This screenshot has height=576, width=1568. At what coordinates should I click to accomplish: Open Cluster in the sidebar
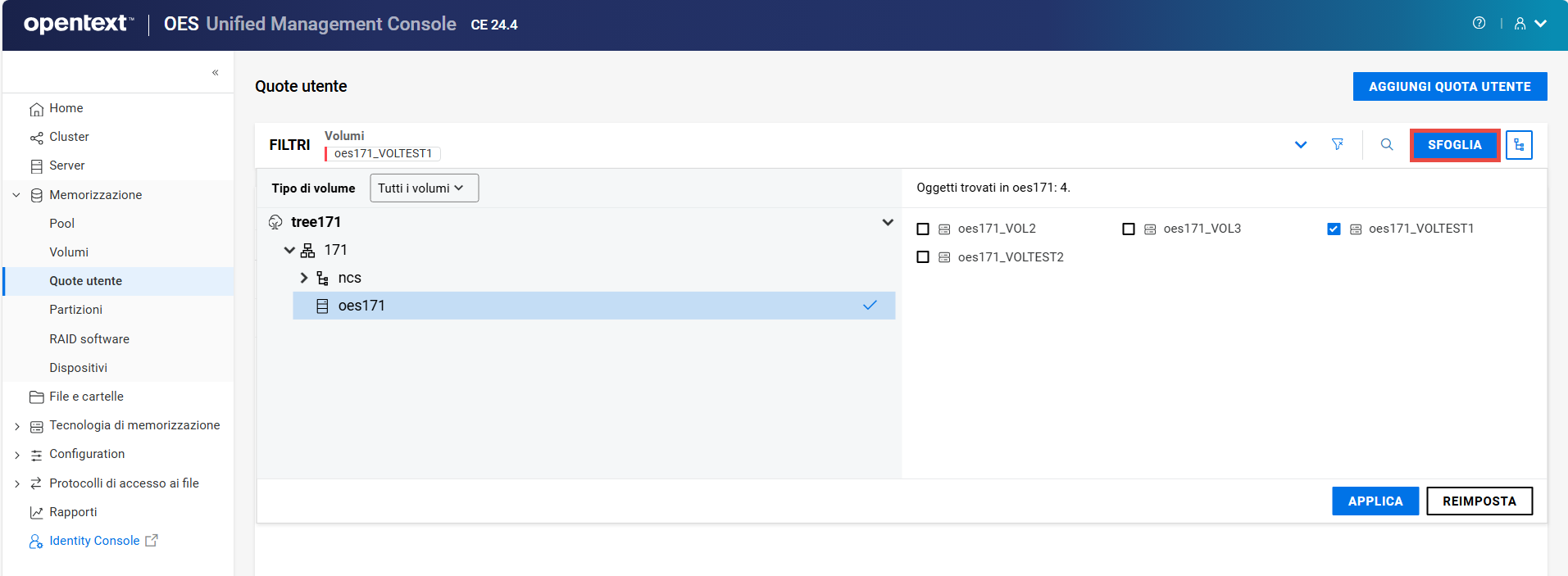(x=69, y=137)
